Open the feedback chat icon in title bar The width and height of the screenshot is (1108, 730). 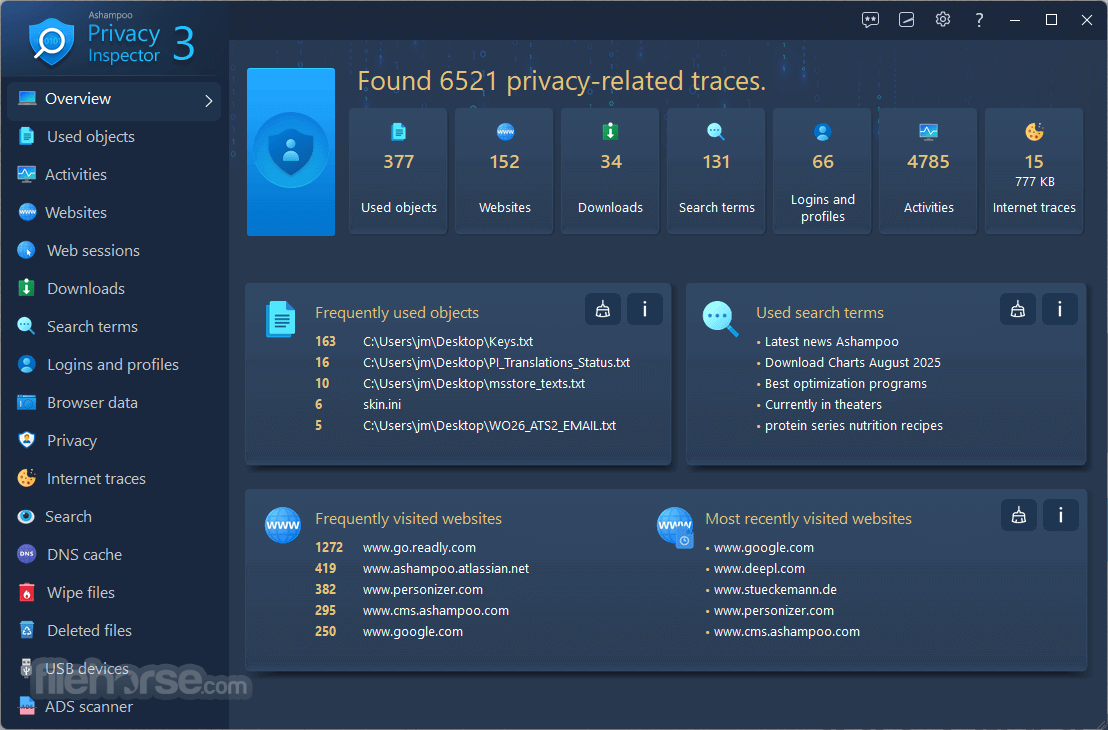pos(870,20)
